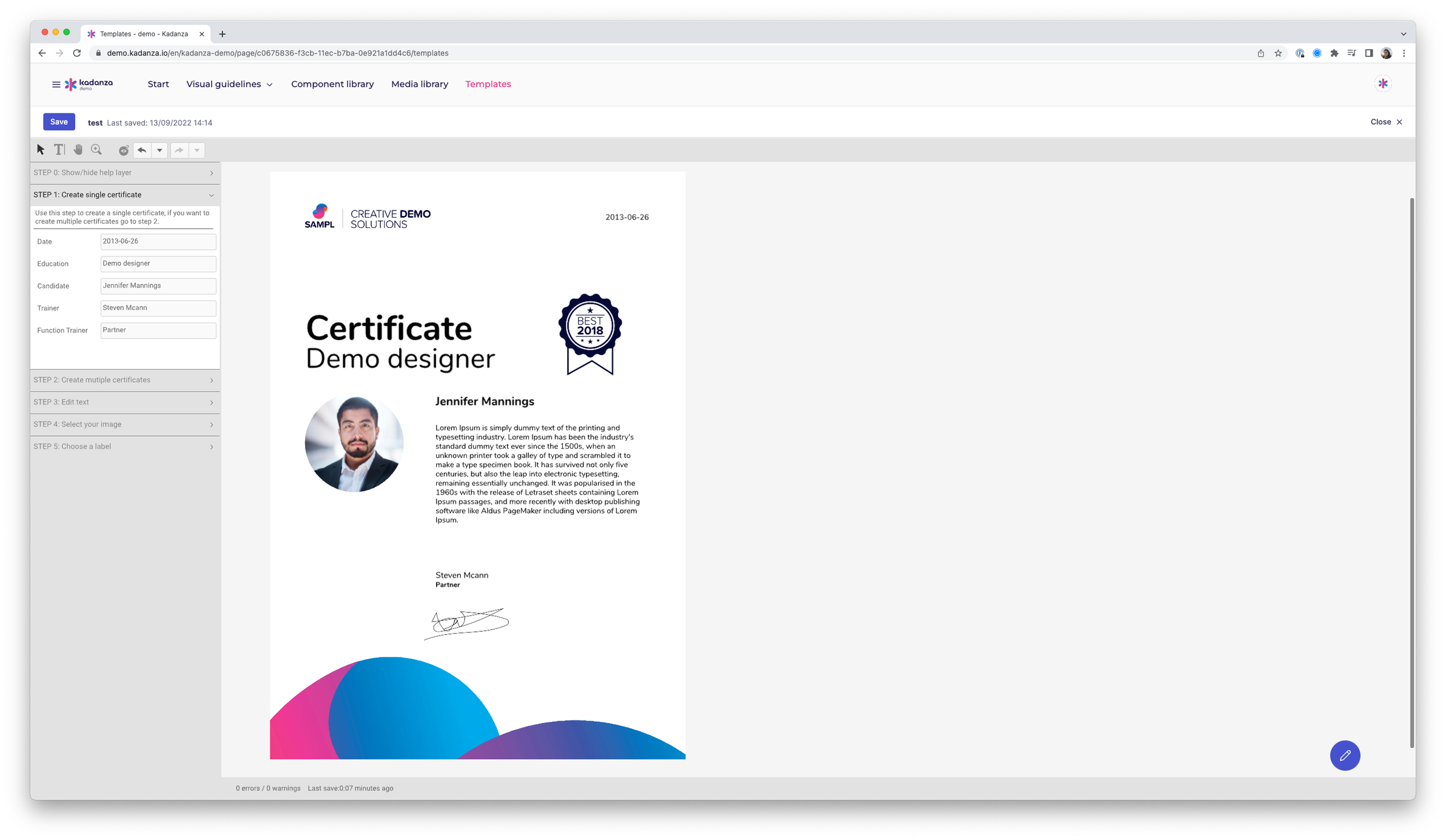Open the undo history dropdown arrow
The width and height of the screenshot is (1446, 840).
pos(159,150)
